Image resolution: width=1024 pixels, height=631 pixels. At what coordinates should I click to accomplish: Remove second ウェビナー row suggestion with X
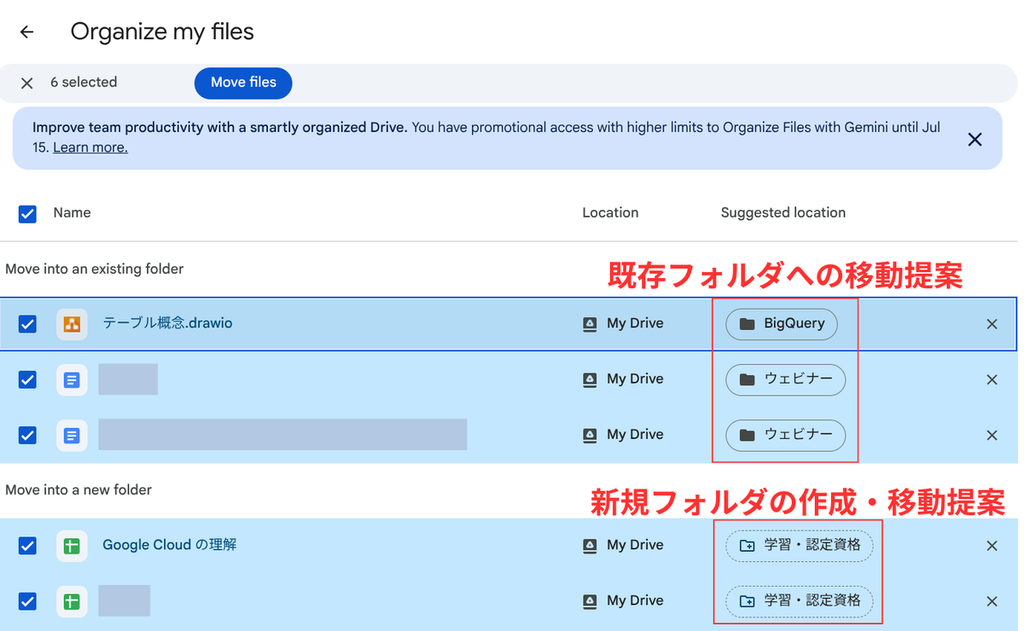[x=991, y=435]
